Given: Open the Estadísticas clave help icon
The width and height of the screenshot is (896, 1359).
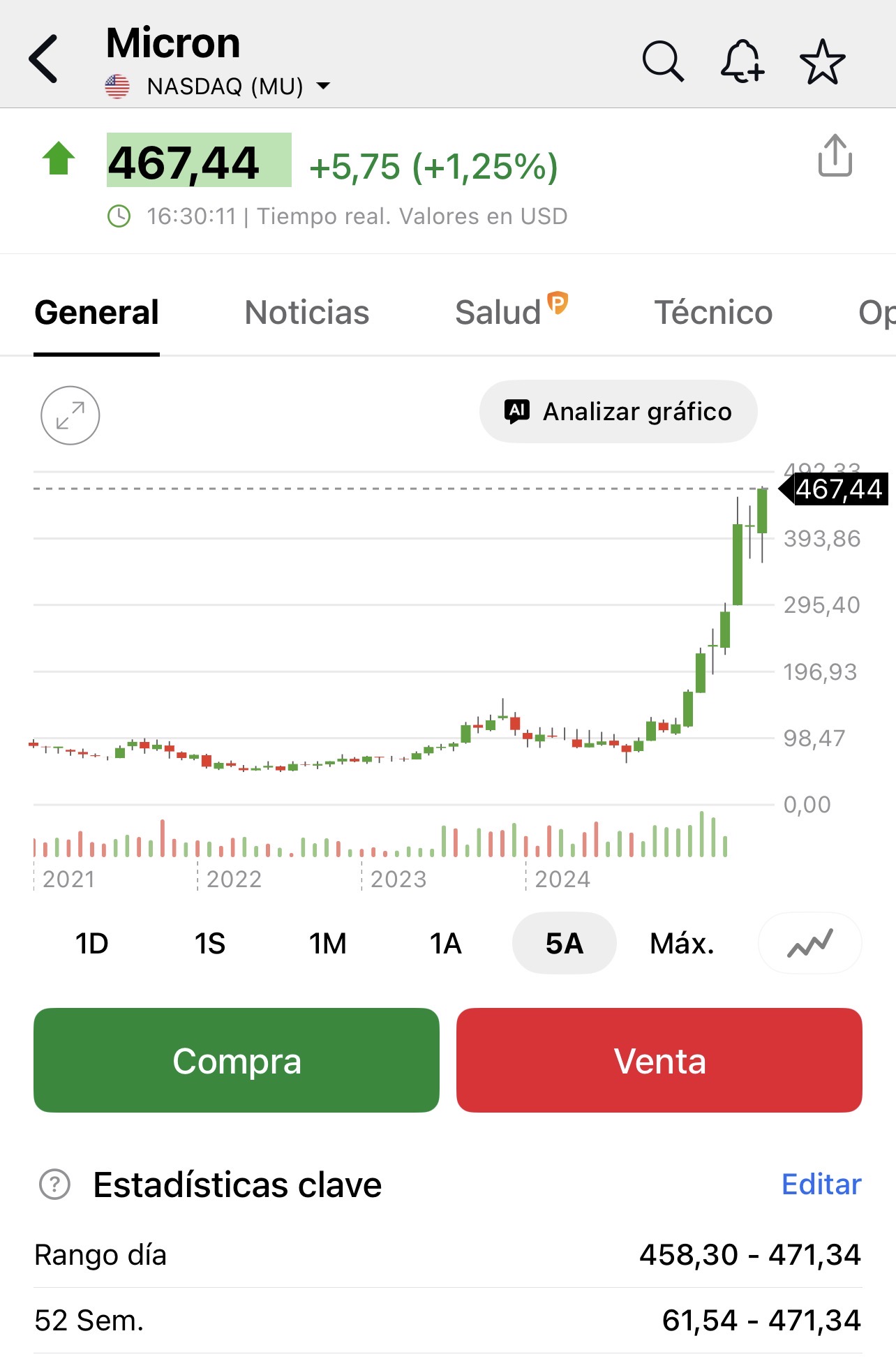Looking at the screenshot, I should (55, 1185).
